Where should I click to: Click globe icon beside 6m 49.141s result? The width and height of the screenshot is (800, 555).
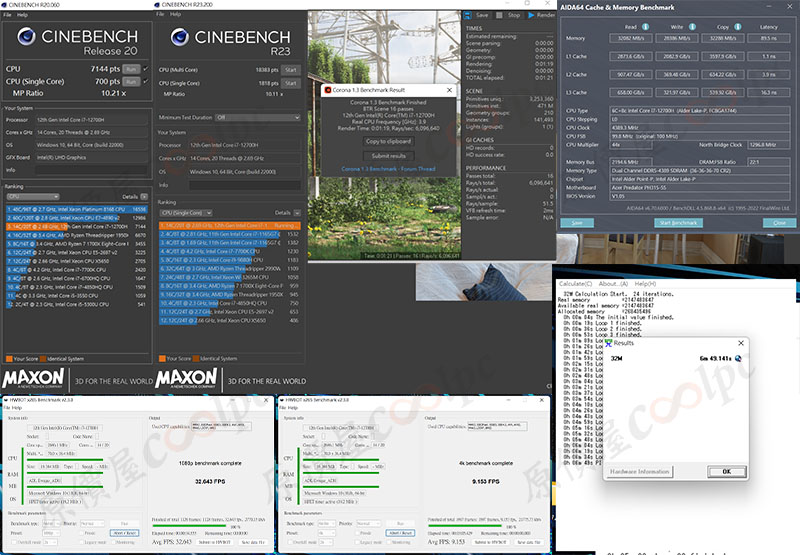(x=738, y=359)
